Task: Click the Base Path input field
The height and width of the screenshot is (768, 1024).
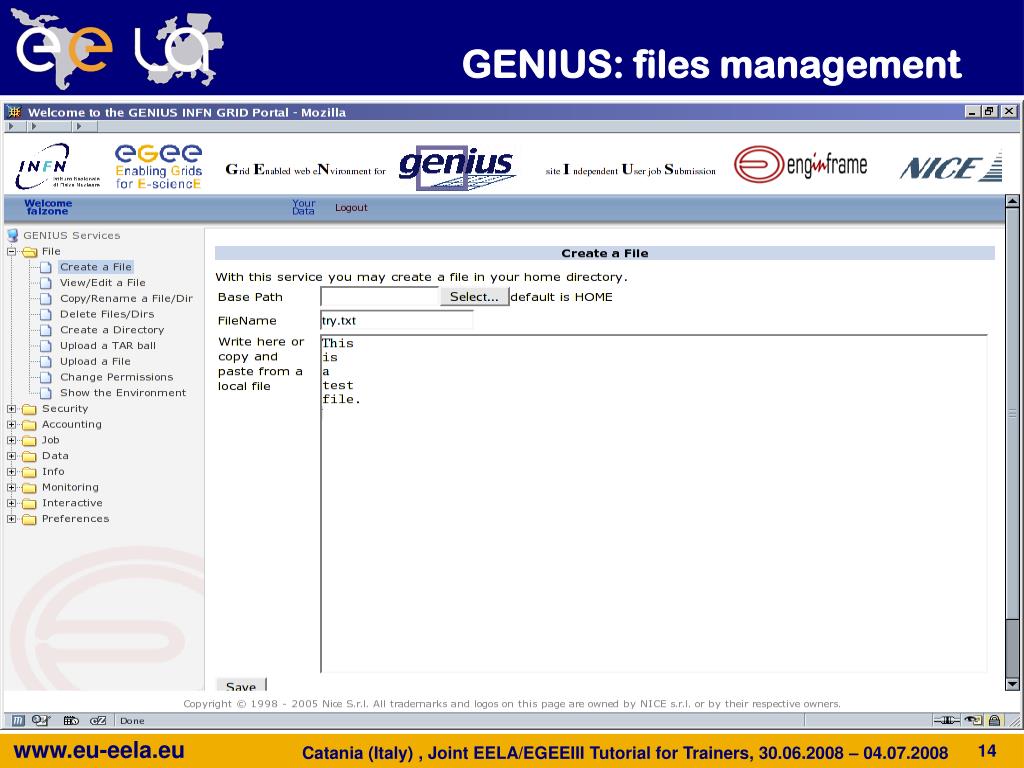Action: [x=379, y=296]
